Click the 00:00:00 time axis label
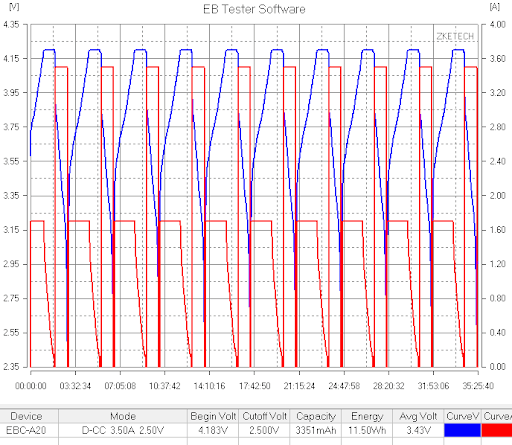This screenshot has height=445, width=512. [31, 386]
